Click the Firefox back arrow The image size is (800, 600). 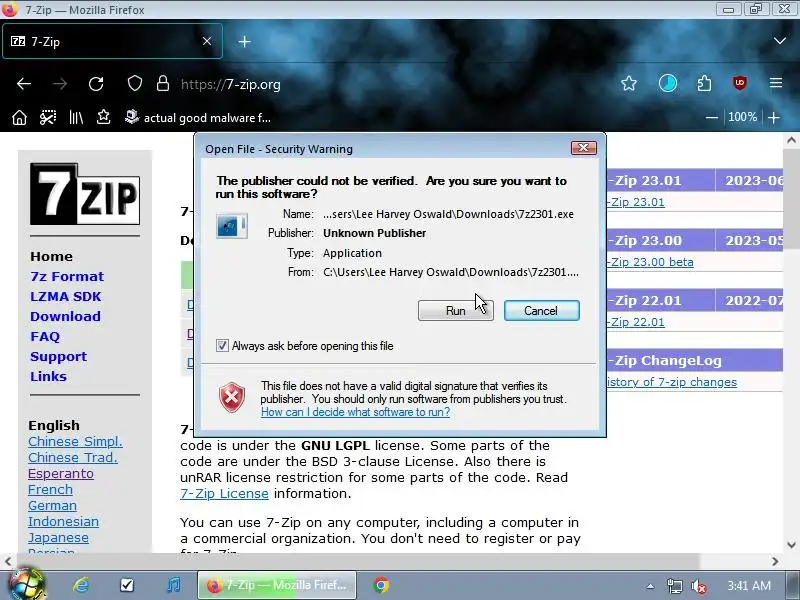tap(24, 84)
